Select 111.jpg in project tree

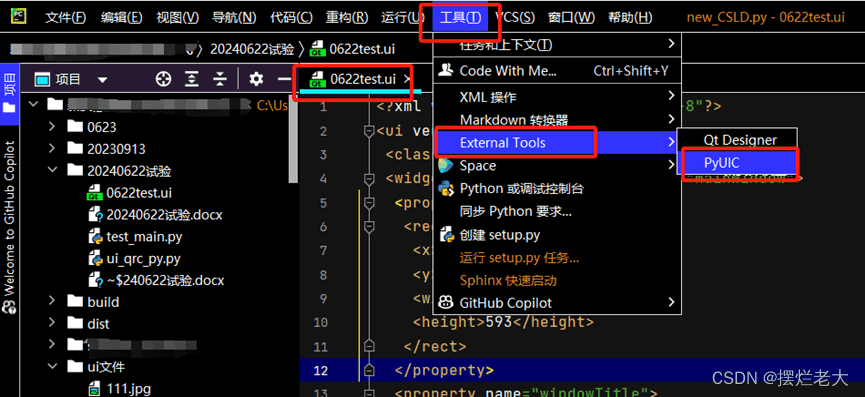pos(129,388)
